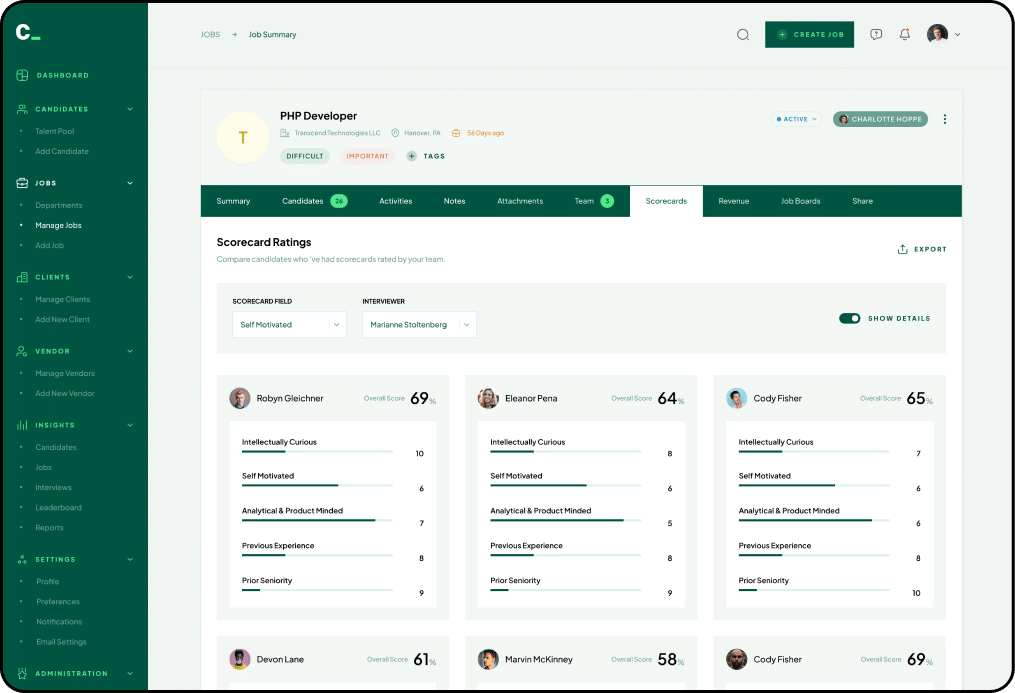The width and height of the screenshot is (1015, 693).
Task: Open the Attachments tab
Action: coord(520,201)
